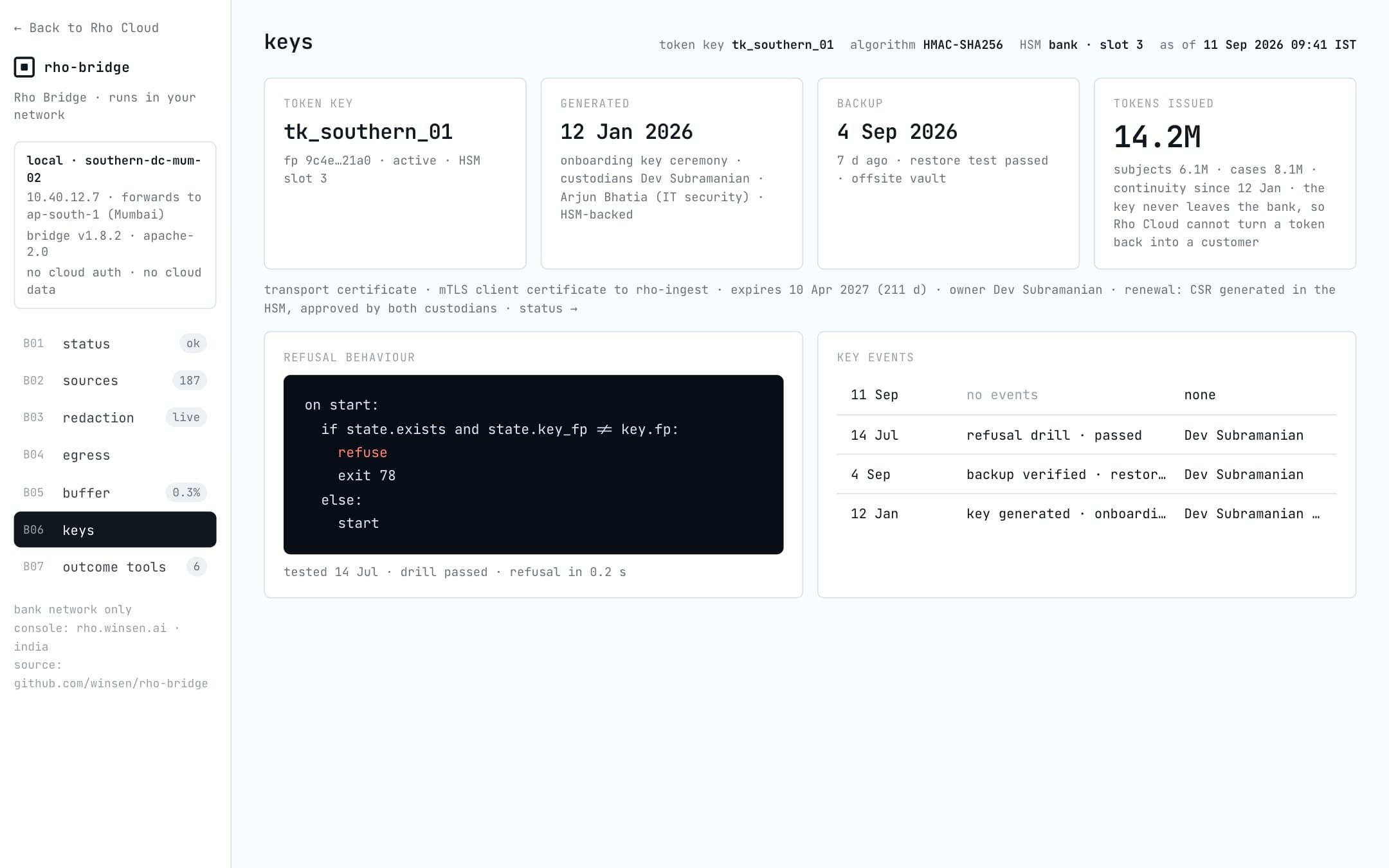Click the 'exit 78' code line

click(367, 476)
